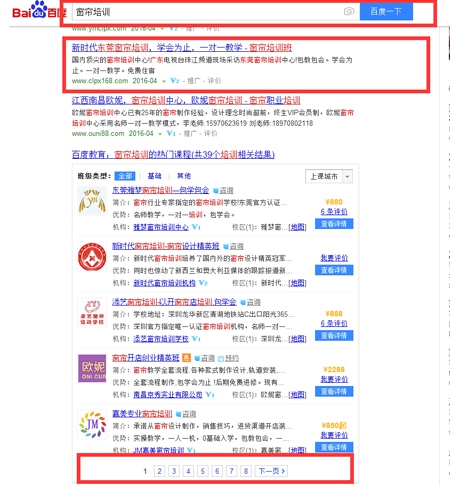This screenshot has width=450, height=486.
Task: Go to results page 5
Action: click(x=203, y=471)
